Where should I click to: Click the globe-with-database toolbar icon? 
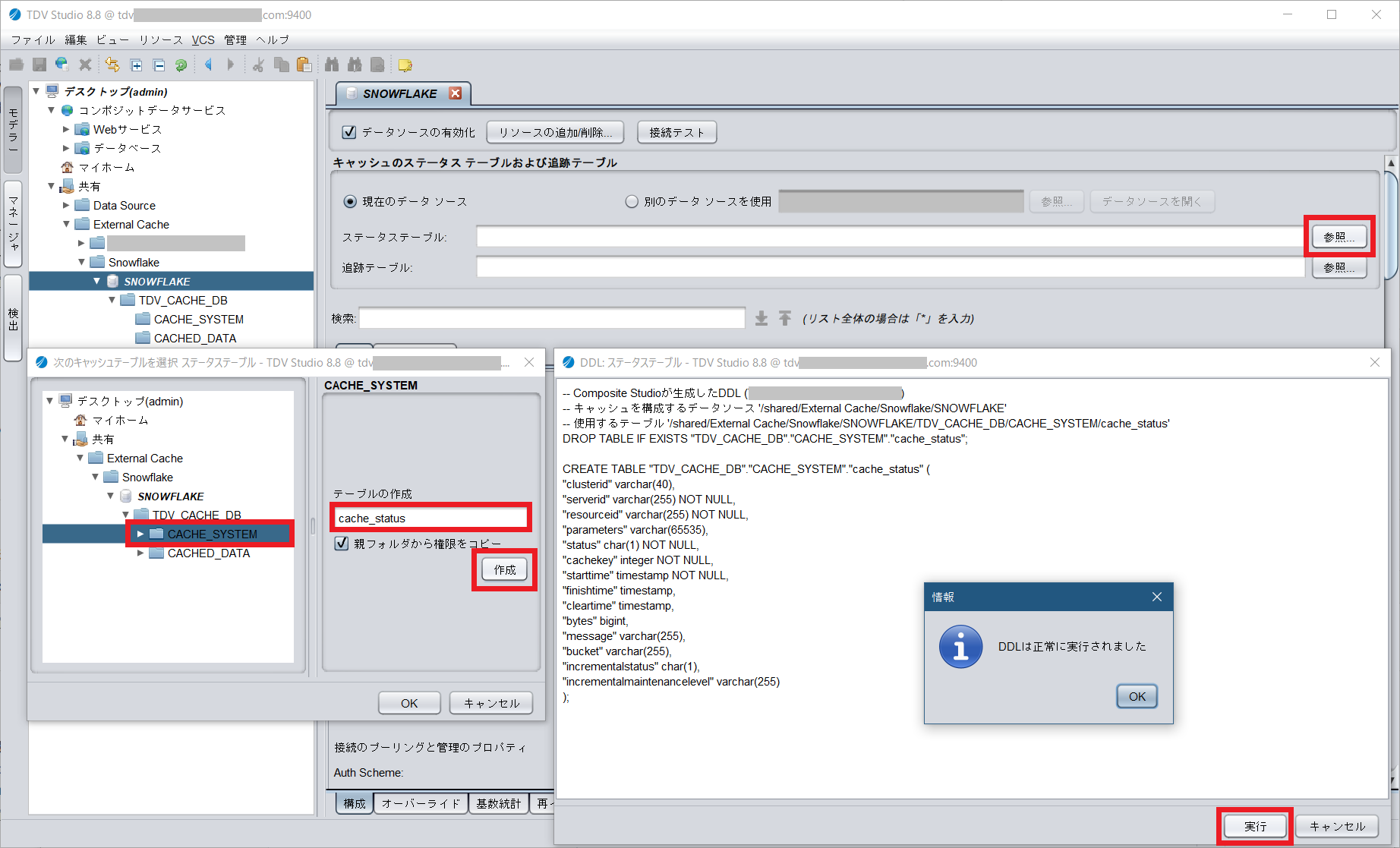point(62,65)
